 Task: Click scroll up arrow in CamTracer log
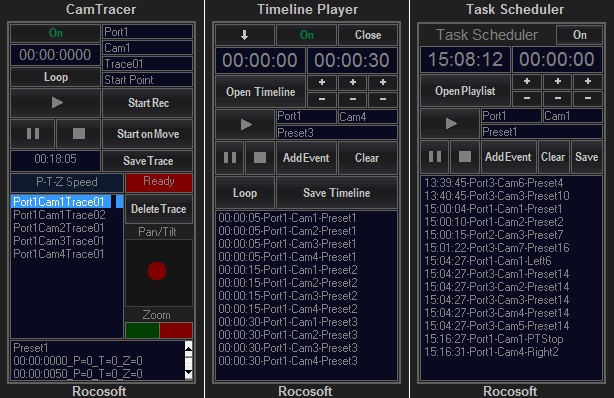click(x=188, y=347)
